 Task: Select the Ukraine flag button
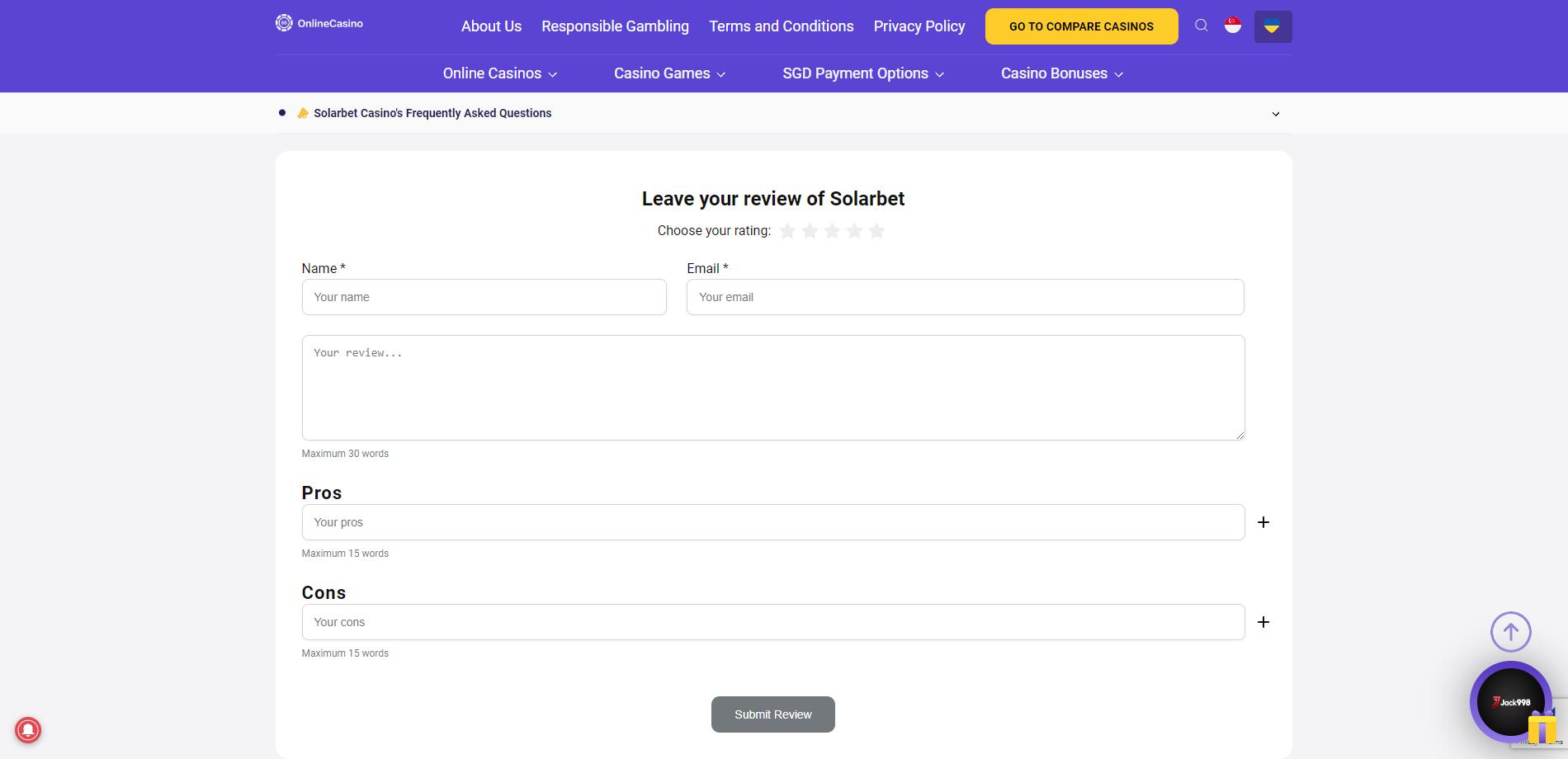point(1273,26)
